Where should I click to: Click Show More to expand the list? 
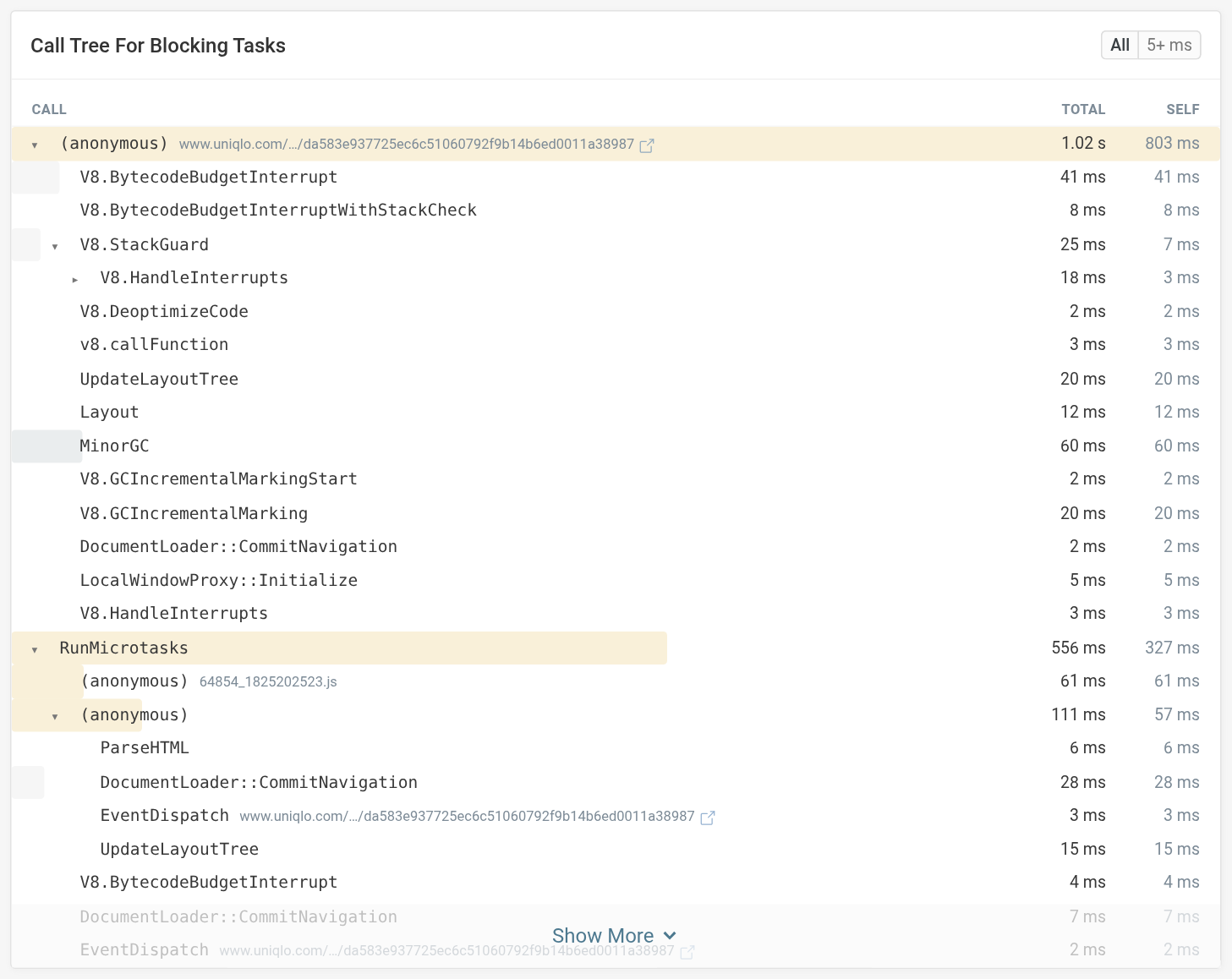(x=615, y=936)
